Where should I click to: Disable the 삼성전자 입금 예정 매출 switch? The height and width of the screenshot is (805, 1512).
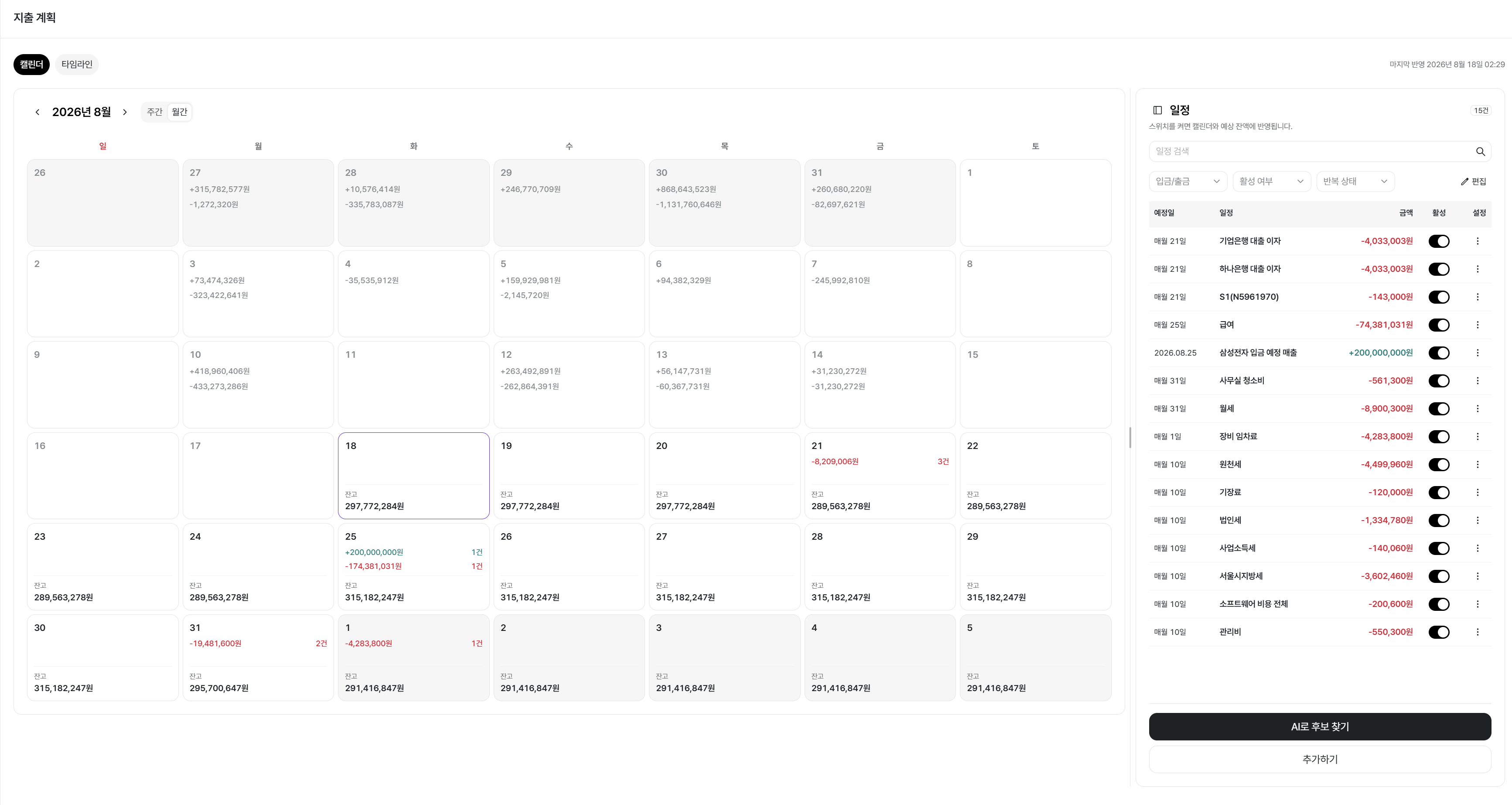1439,353
